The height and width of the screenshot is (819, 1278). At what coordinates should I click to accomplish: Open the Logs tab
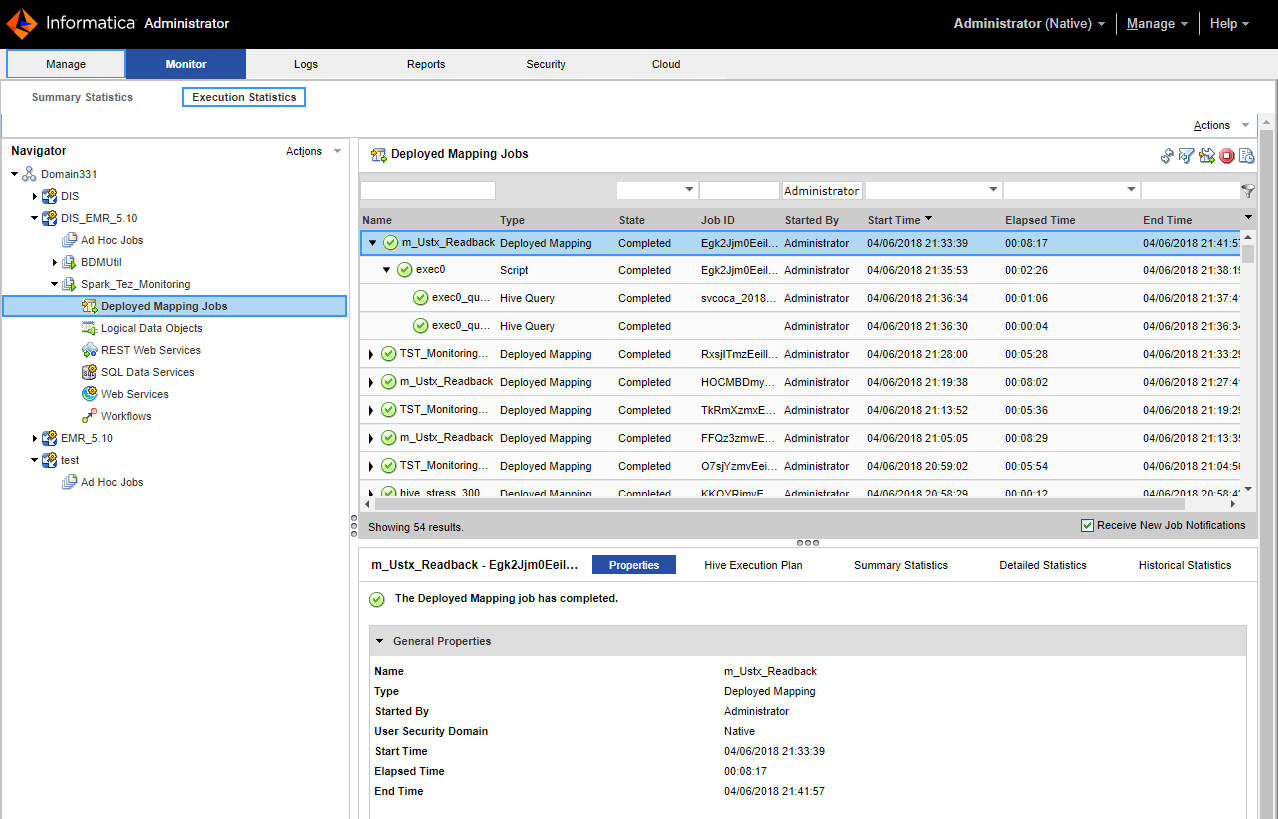click(306, 64)
